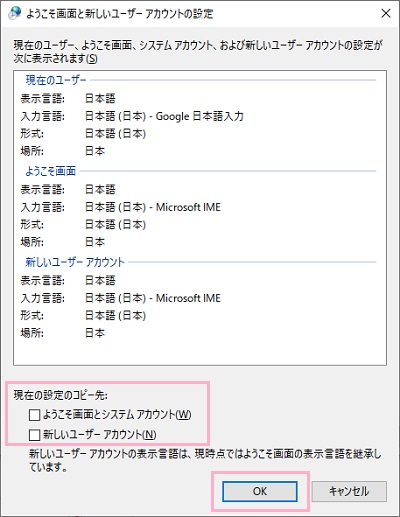
Task: Click the 現在の設定のコピー先 label
Action: coord(61,395)
